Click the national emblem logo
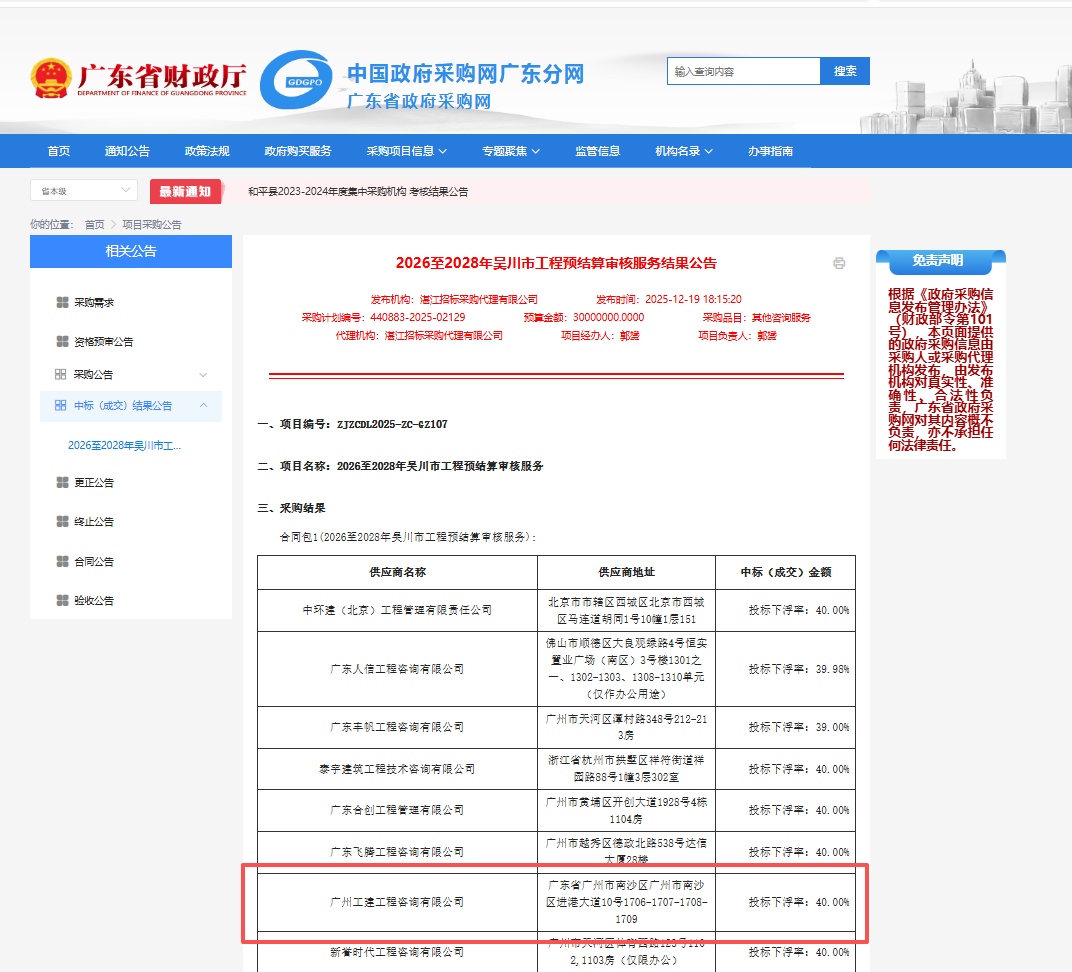This screenshot has width=1072, height=972. coord(51,77)
